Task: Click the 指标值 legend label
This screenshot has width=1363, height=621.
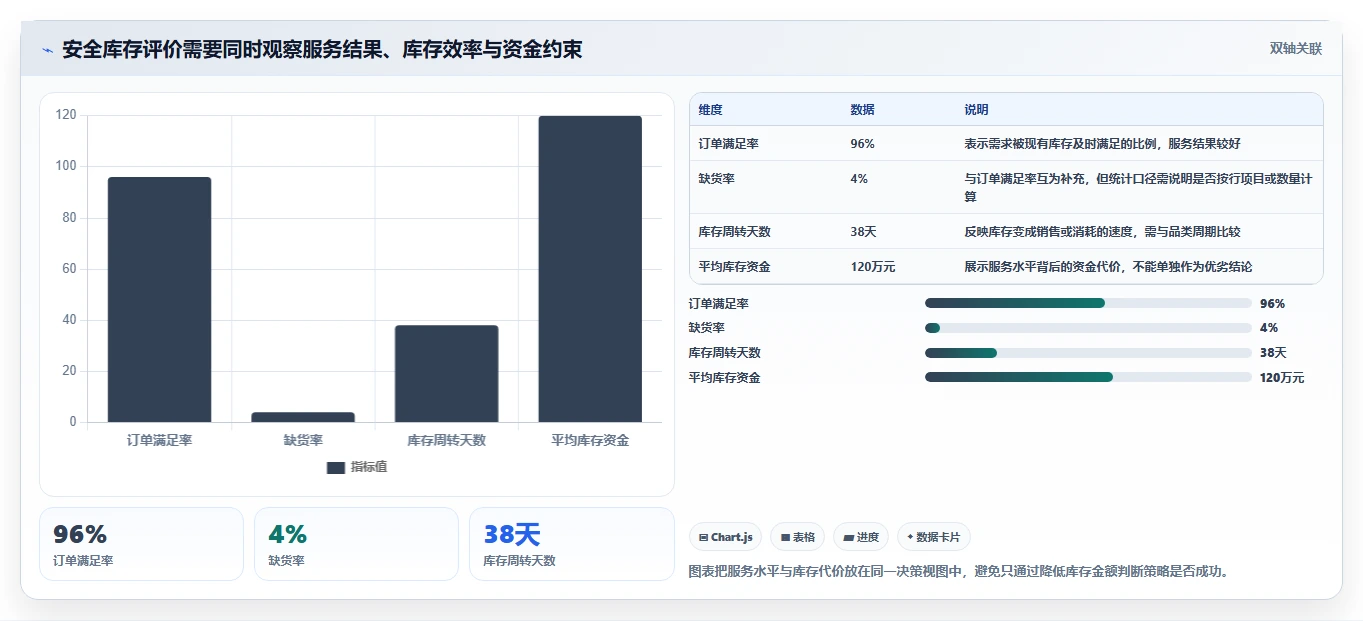Action: [369, 467]
